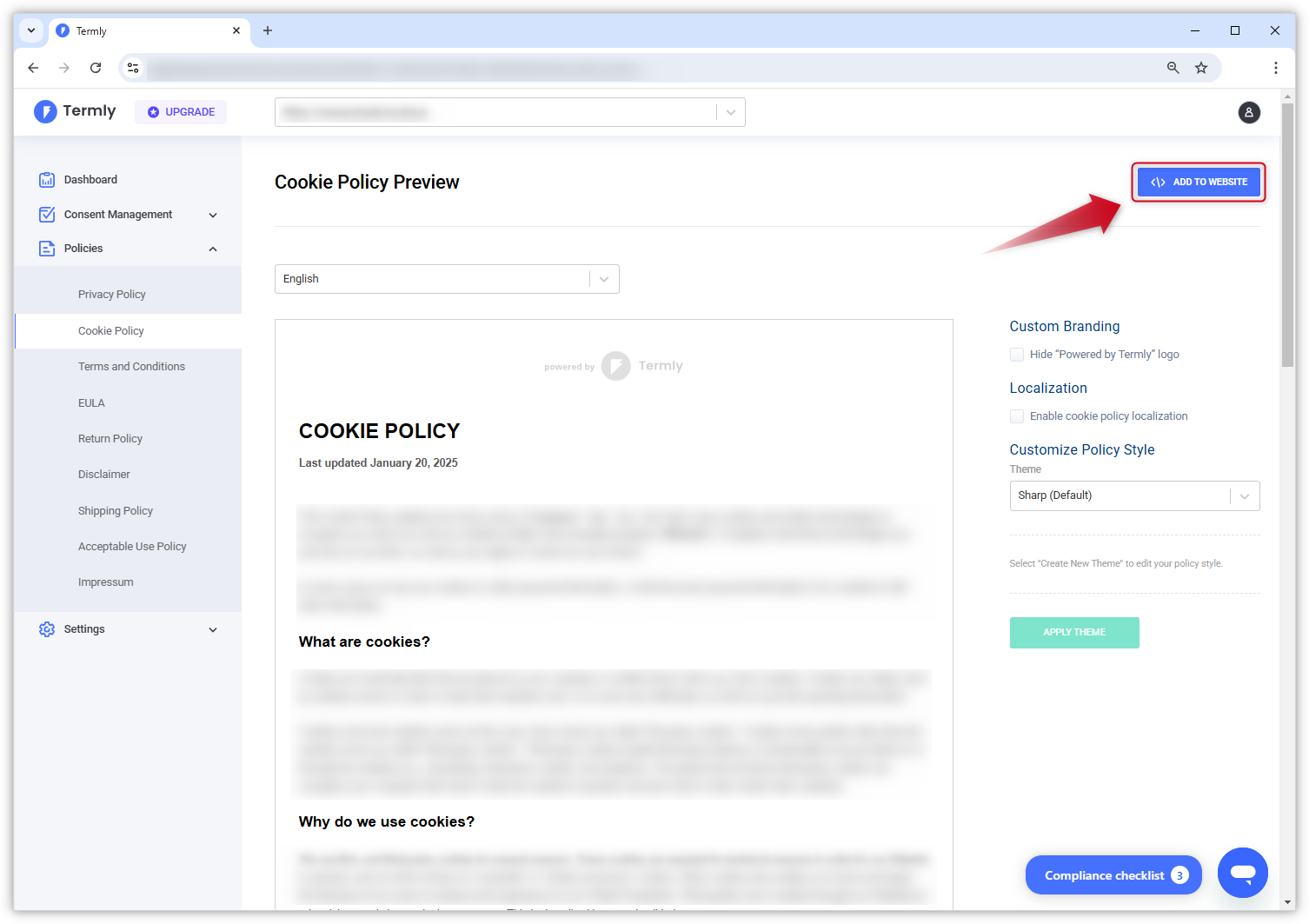
Task: Open Privacy Policy from the sidebar
Action: click(112, 295)
